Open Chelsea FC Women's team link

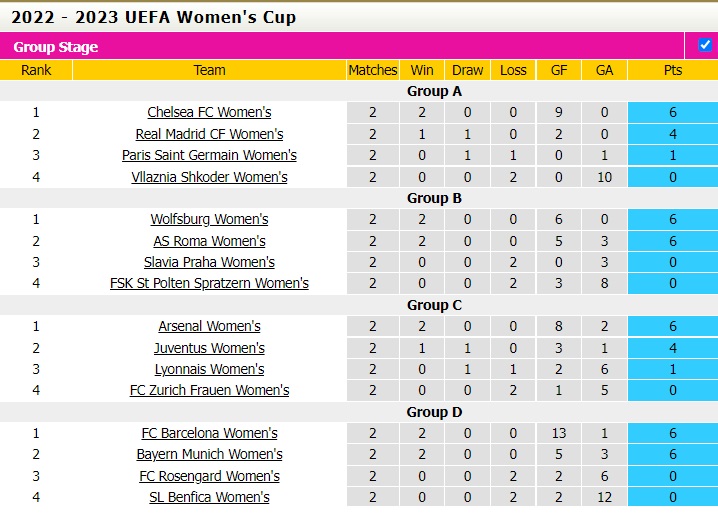(209, 112)
